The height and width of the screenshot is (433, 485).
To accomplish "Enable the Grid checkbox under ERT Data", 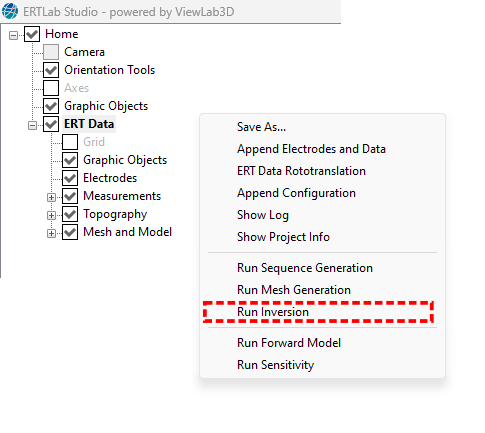I will [70, 142].
